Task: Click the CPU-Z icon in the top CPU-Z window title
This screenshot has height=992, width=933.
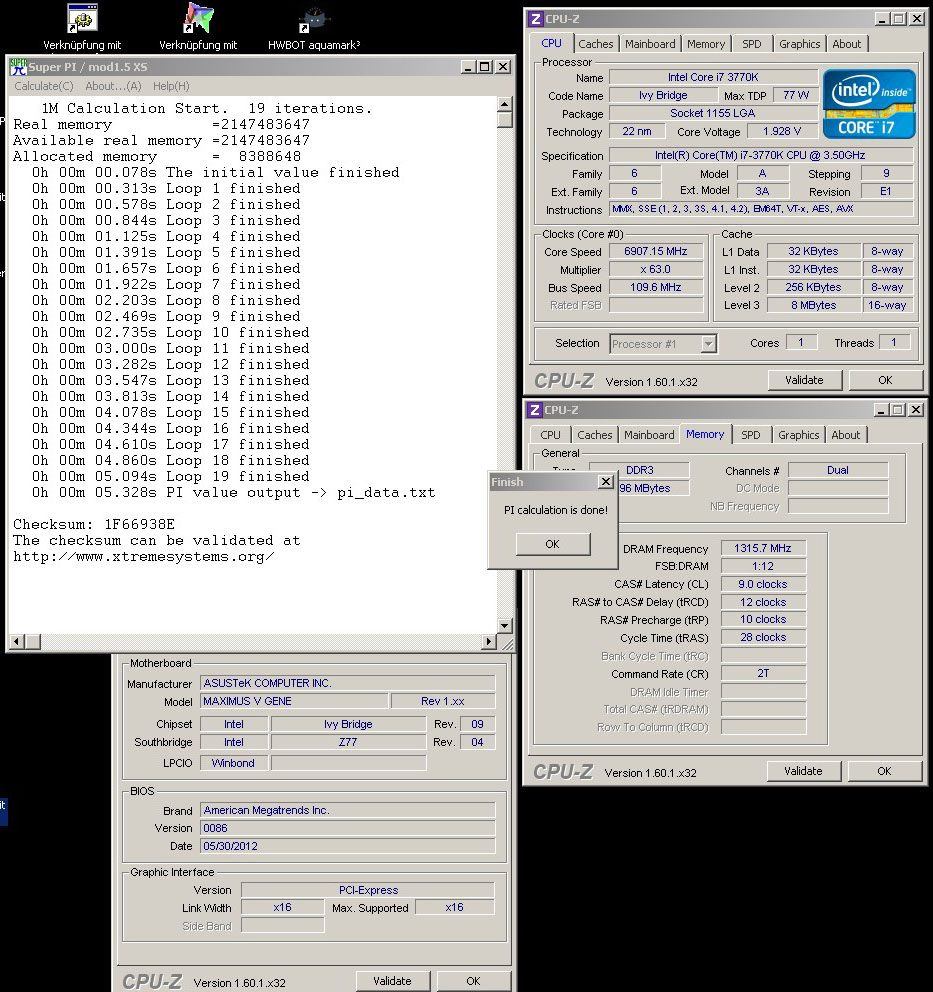Action: click(535, 19)
